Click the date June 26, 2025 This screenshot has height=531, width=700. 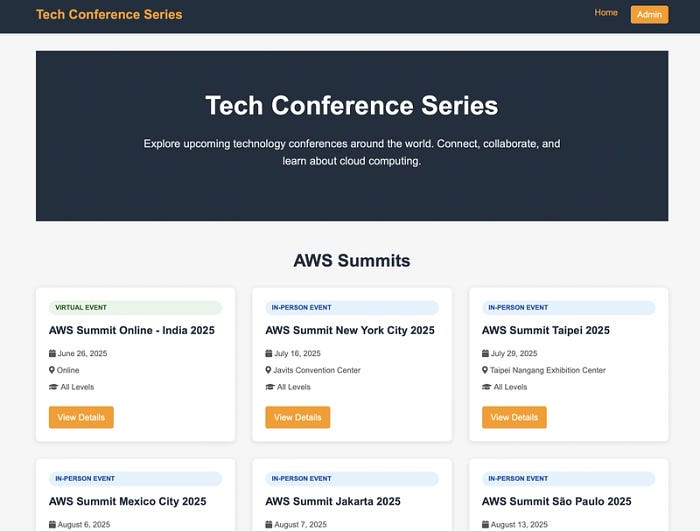83,353
